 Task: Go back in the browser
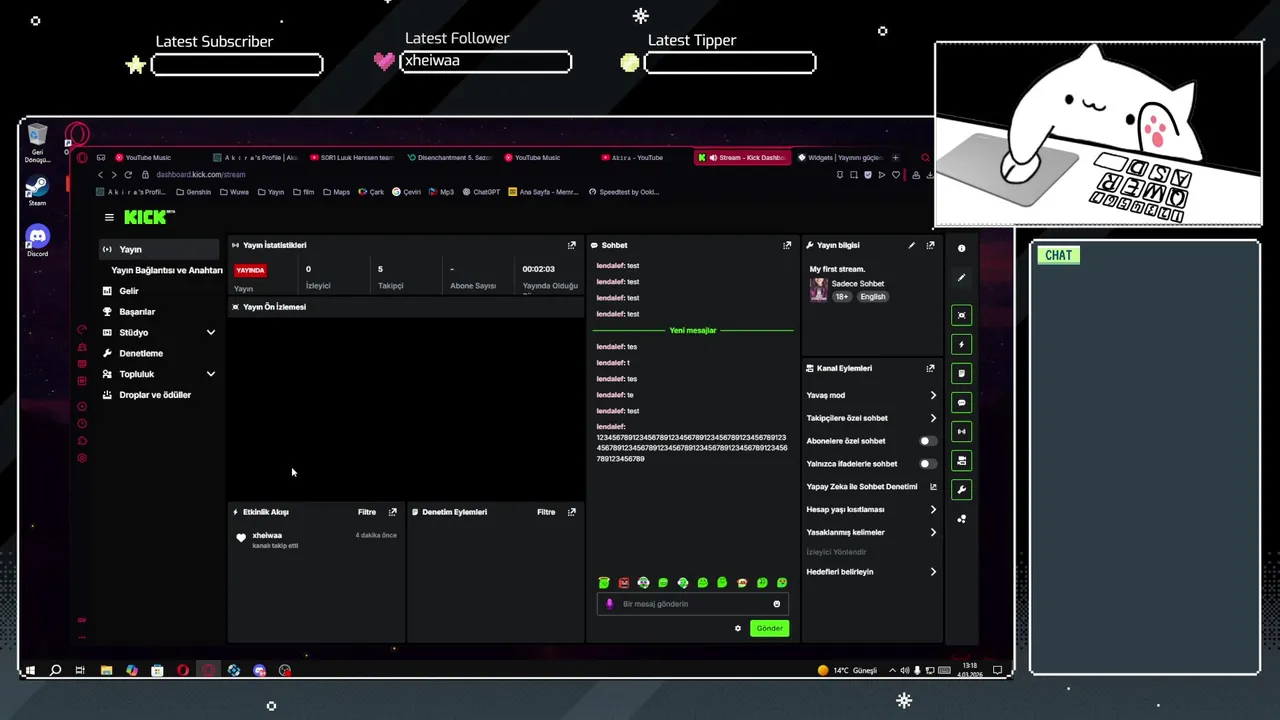[100, 175]
